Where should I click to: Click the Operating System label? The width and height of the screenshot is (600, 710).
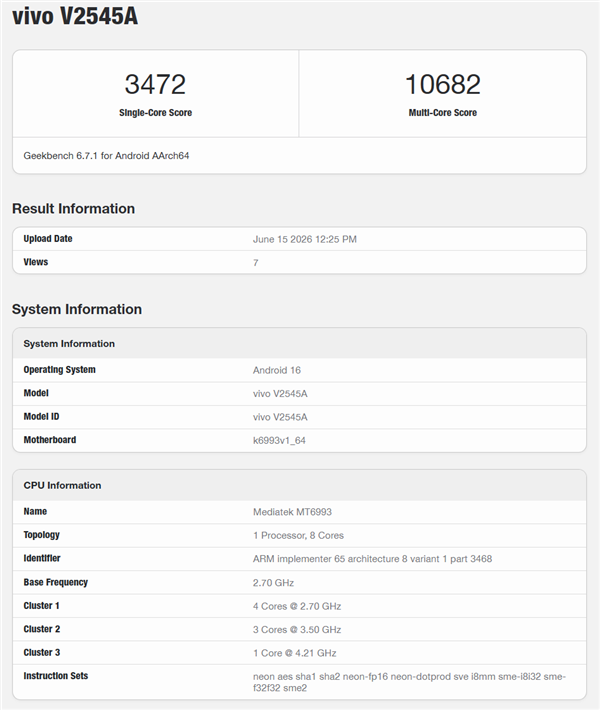[60, 369]
